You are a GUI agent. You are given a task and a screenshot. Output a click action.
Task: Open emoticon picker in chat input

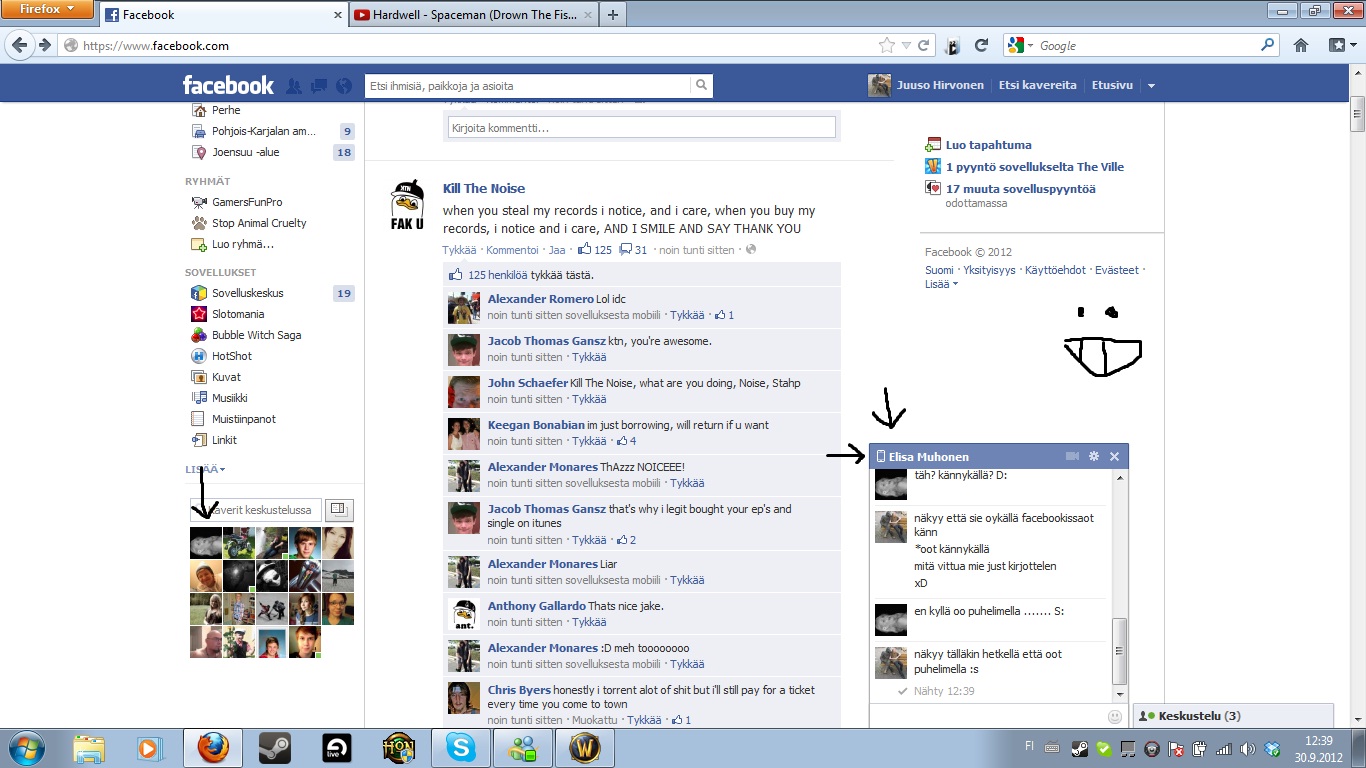click(1115, 716)
